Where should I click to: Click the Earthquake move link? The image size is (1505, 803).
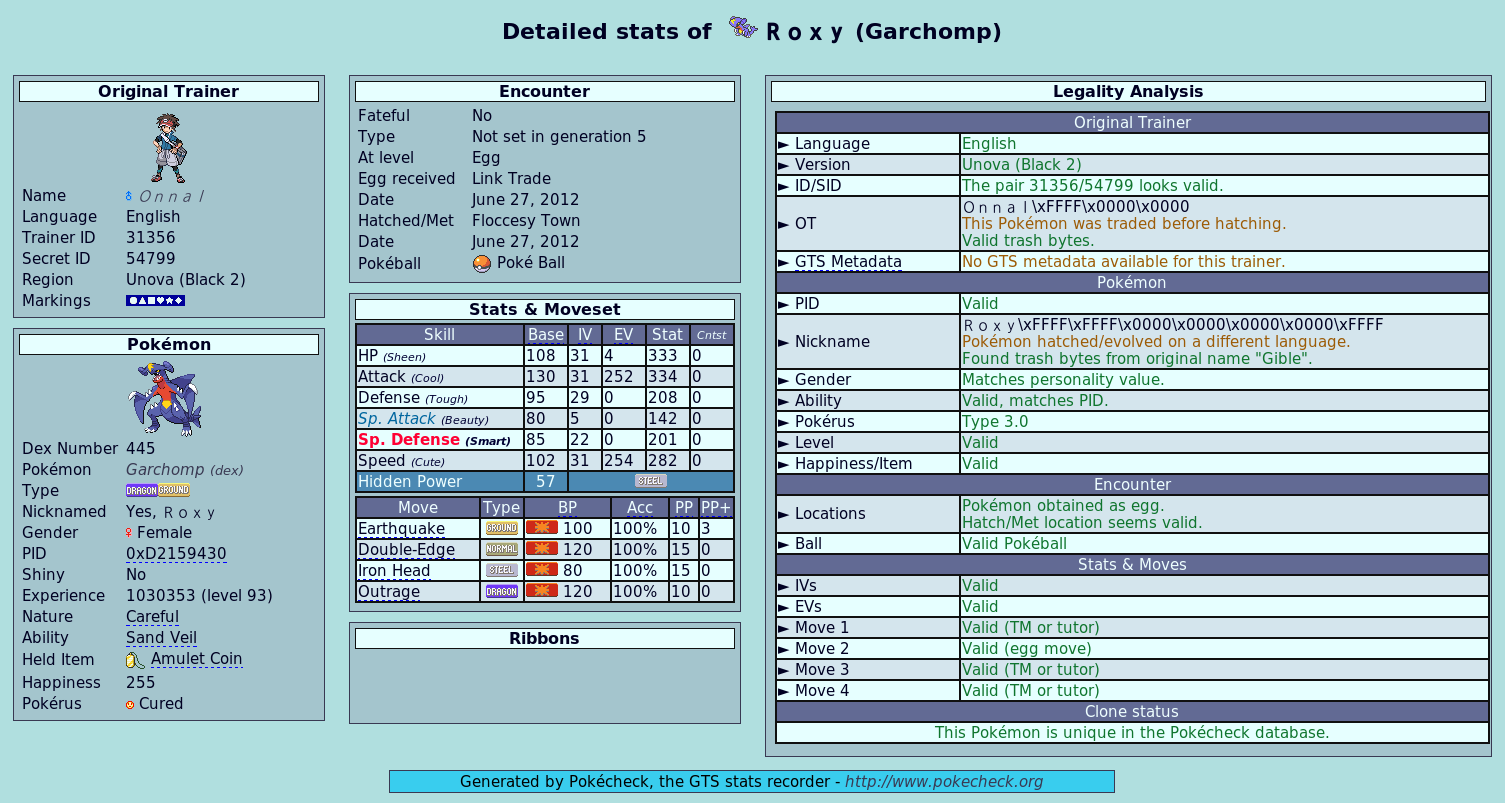(401, 529)
